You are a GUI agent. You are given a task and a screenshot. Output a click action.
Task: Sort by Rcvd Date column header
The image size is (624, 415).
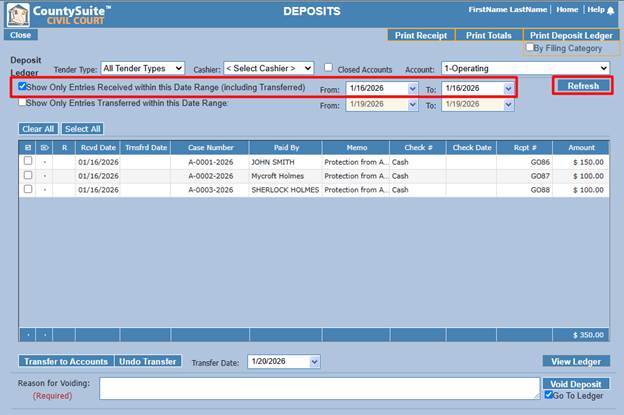98,148
